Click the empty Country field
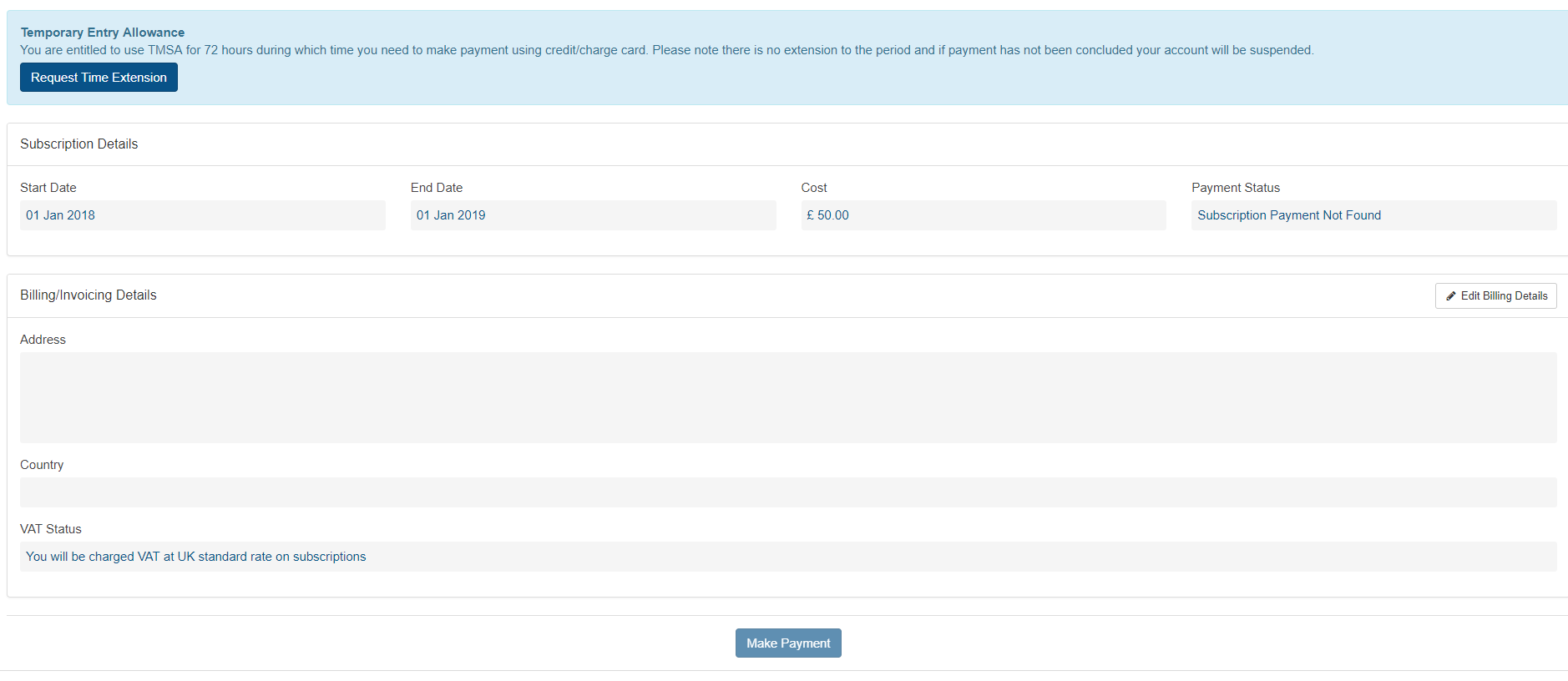1568x681 pixels. pyautogui.click(x=788, y=492)
